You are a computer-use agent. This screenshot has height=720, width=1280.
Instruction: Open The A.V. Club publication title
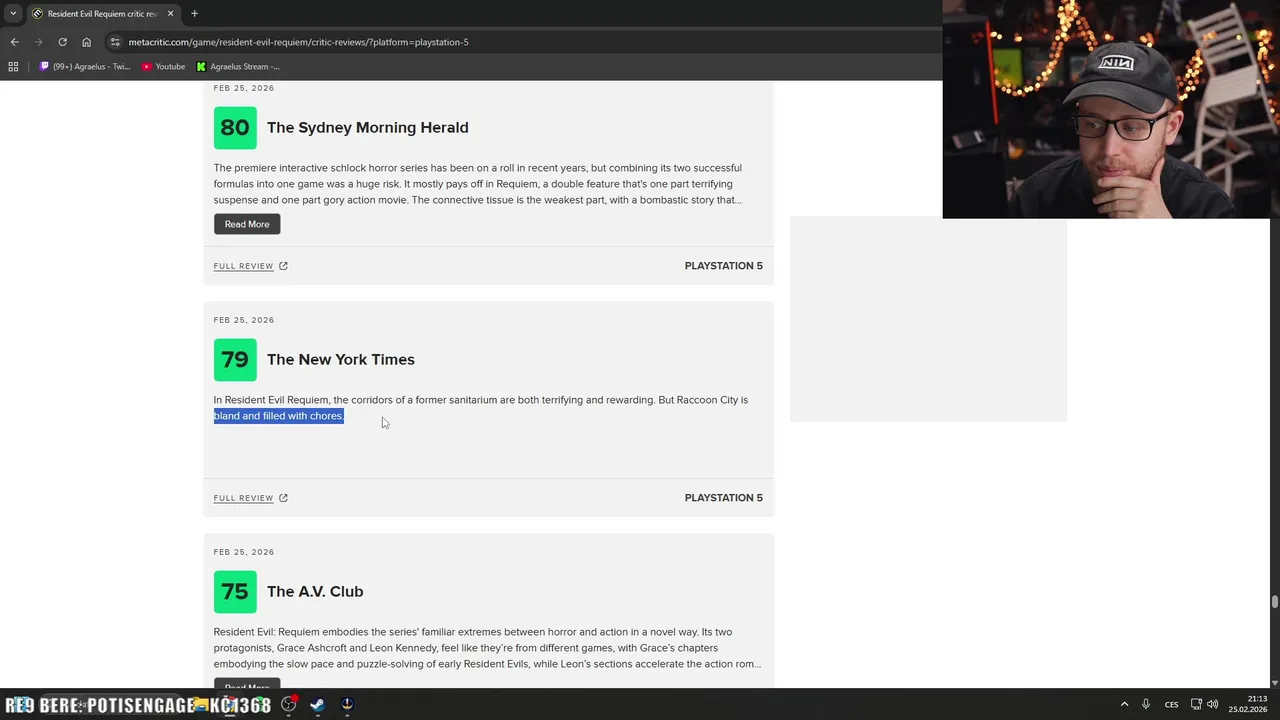pyautogui.click(x=315, y=591)
